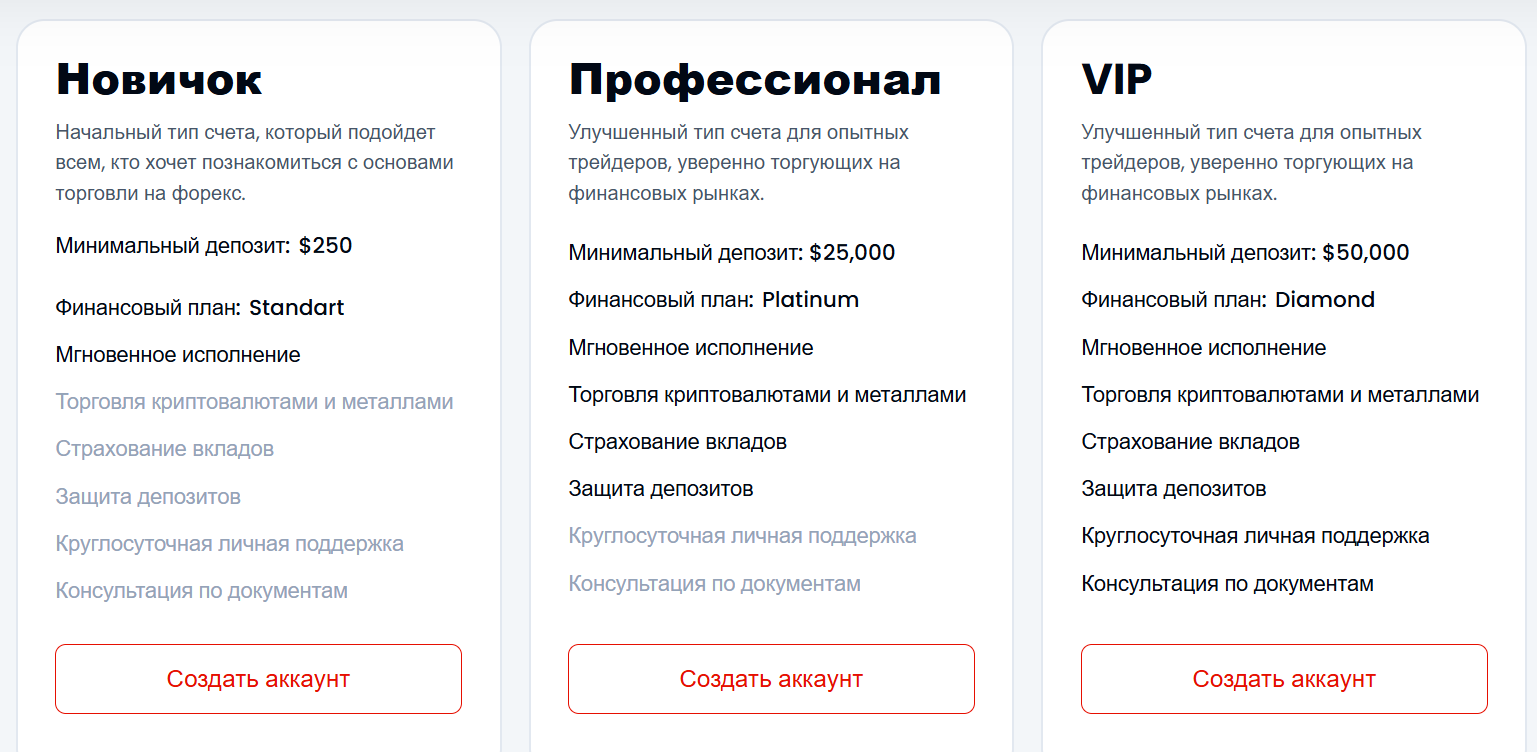This screenshot has height=752, width=1537.
Task: Click the Профессионал plan title
Action: pos(755,80)
